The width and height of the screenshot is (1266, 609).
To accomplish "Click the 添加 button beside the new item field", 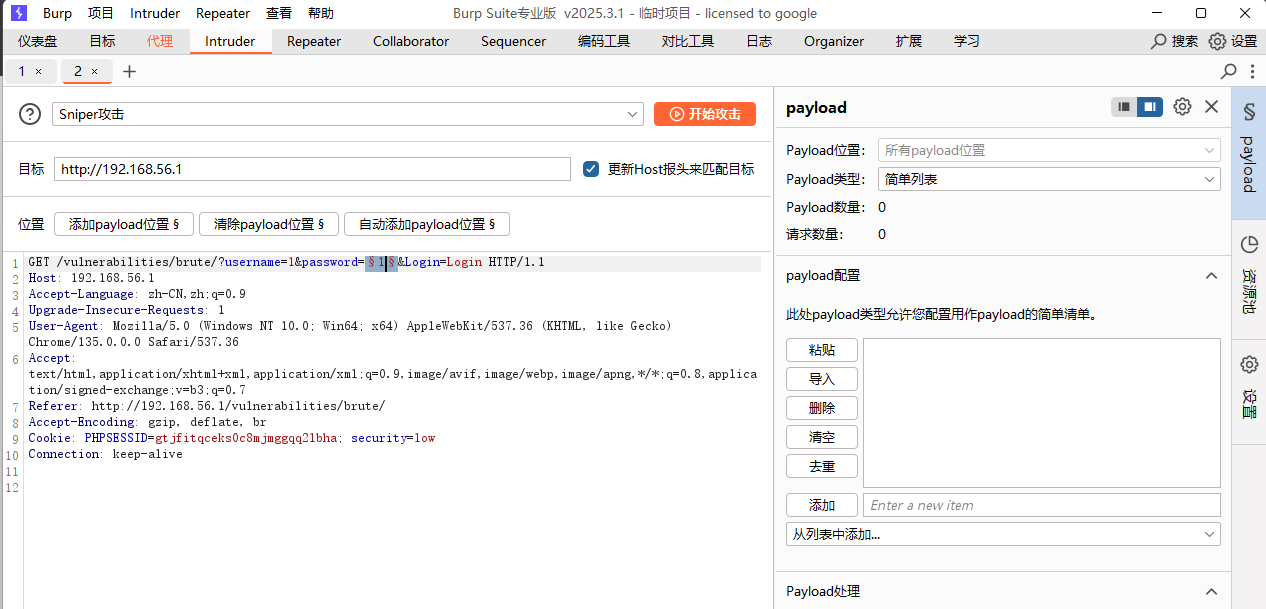I will pos(822,505).
